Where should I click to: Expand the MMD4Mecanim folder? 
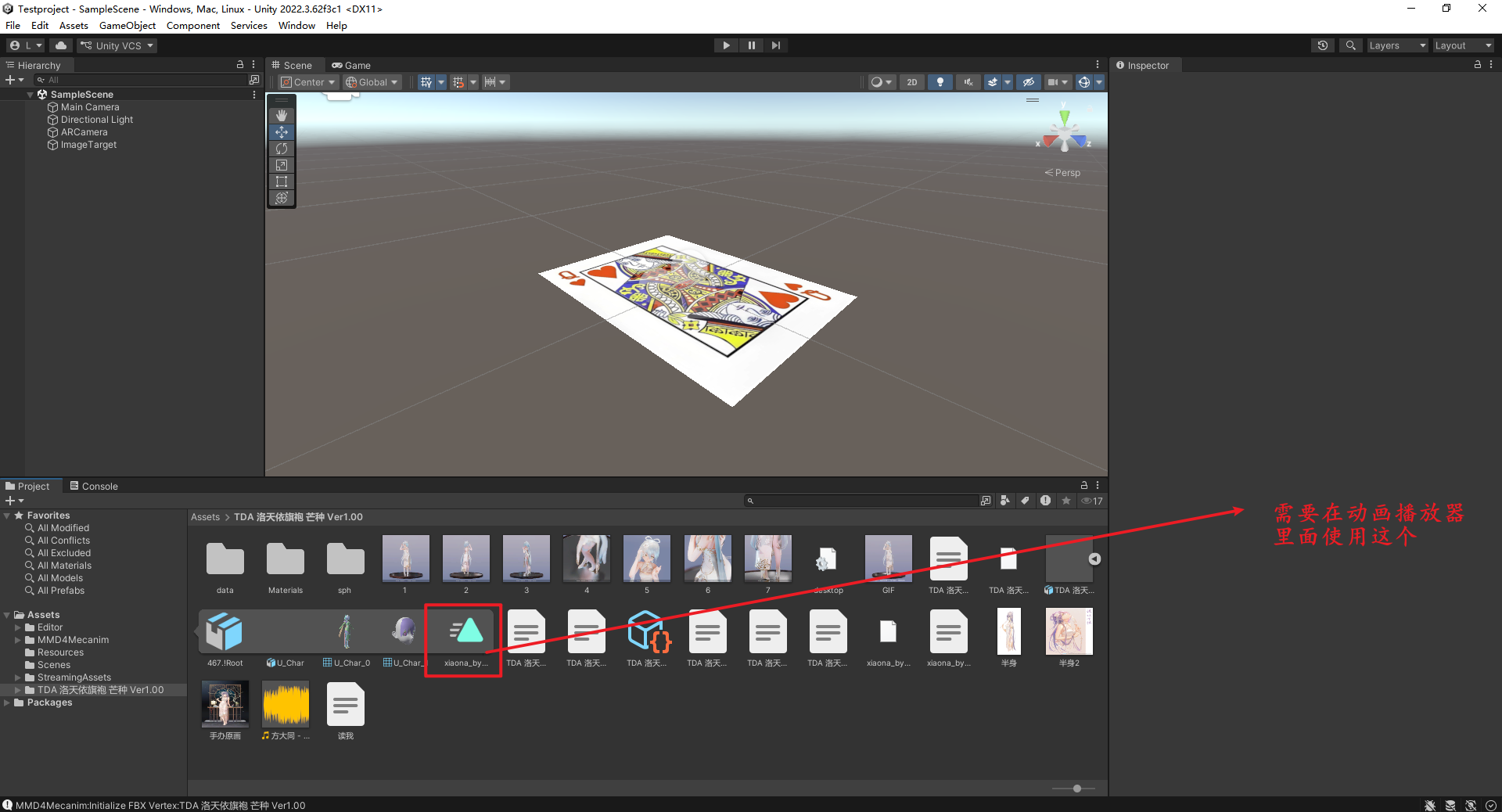click(18, 640)
